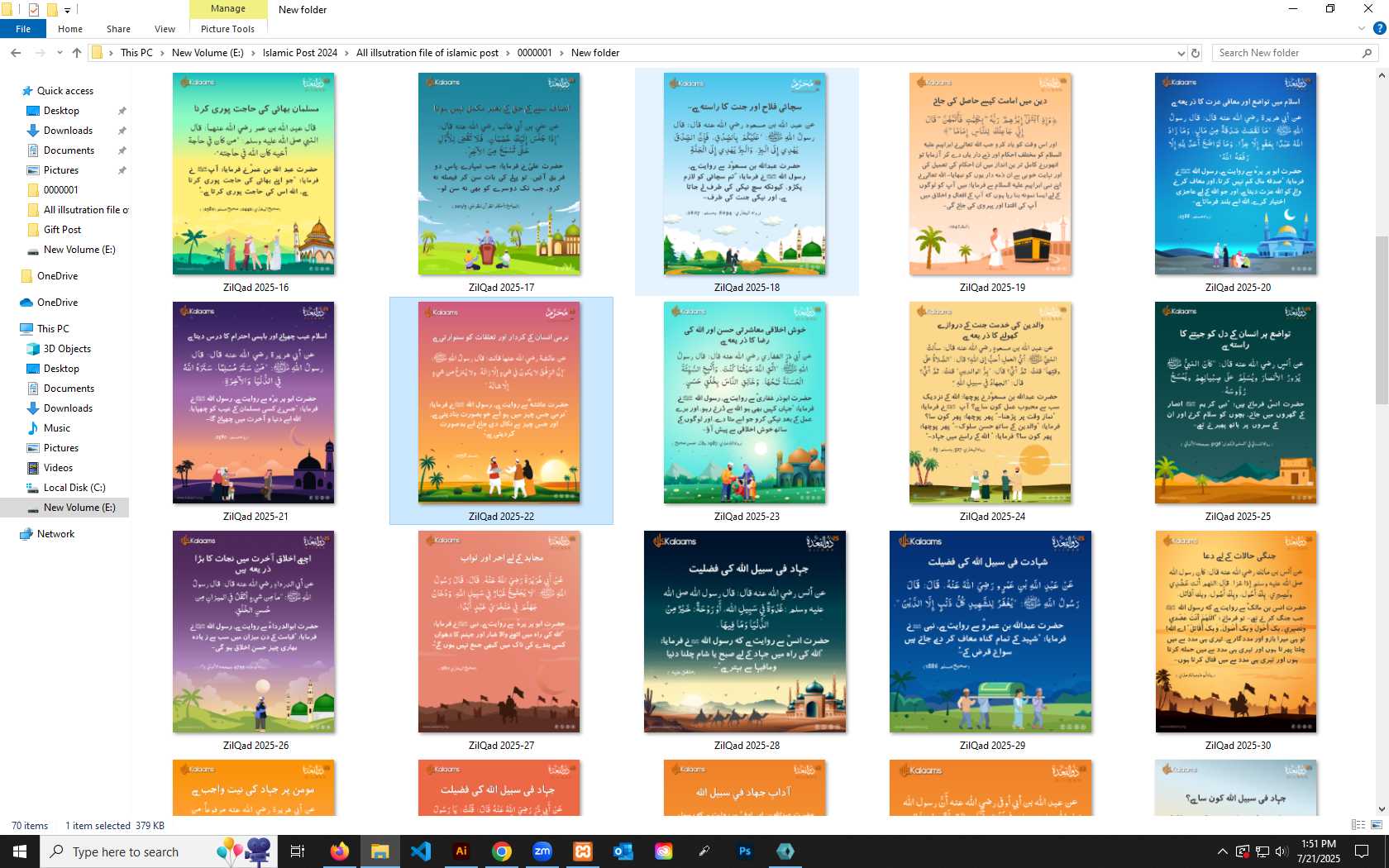The width and height of the screenshot is (1389, 868).
Task: Open Music under This PC
Action: [57, 428]
